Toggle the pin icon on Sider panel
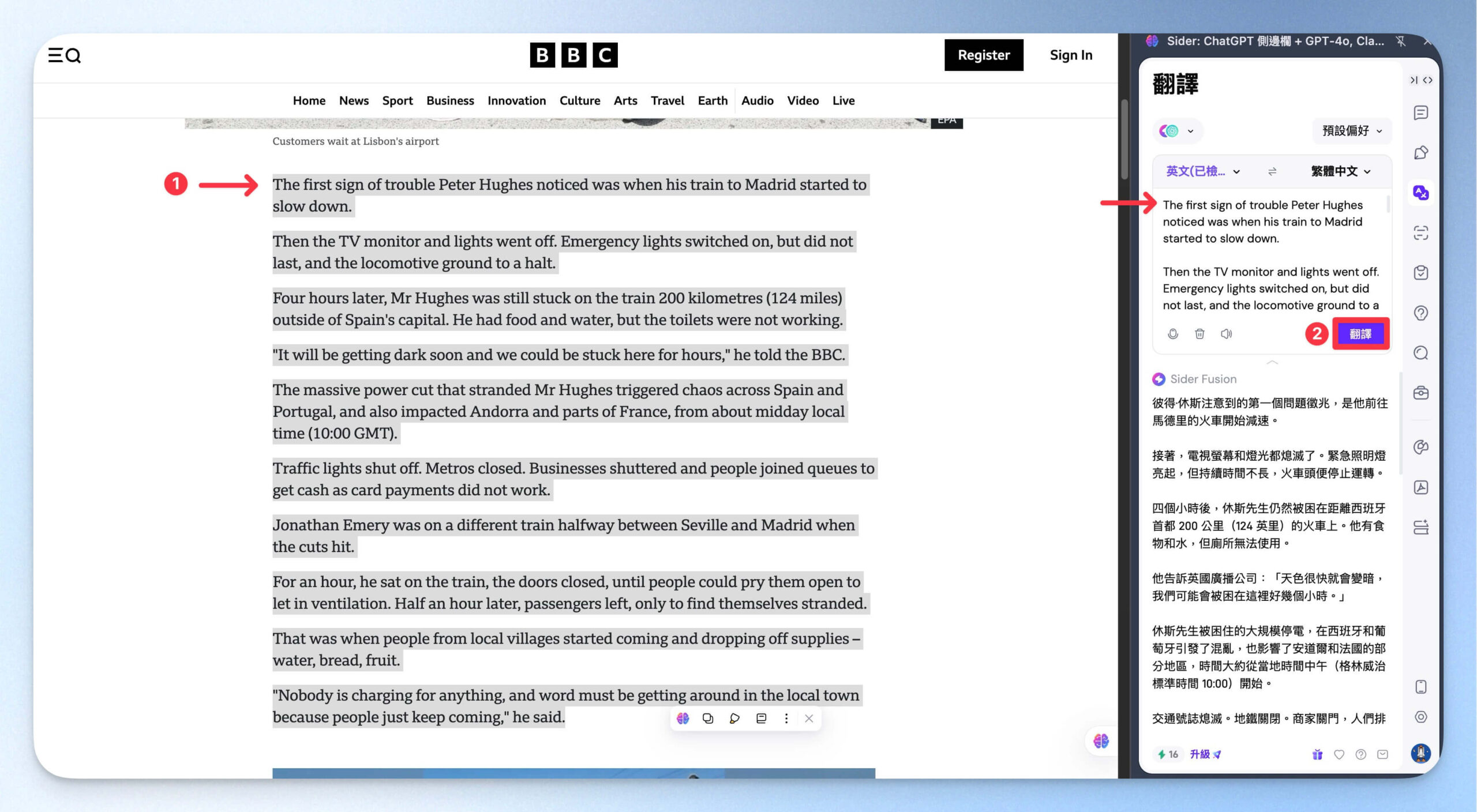This screenshot has width=1477, height=812. tap(1400, 41)
